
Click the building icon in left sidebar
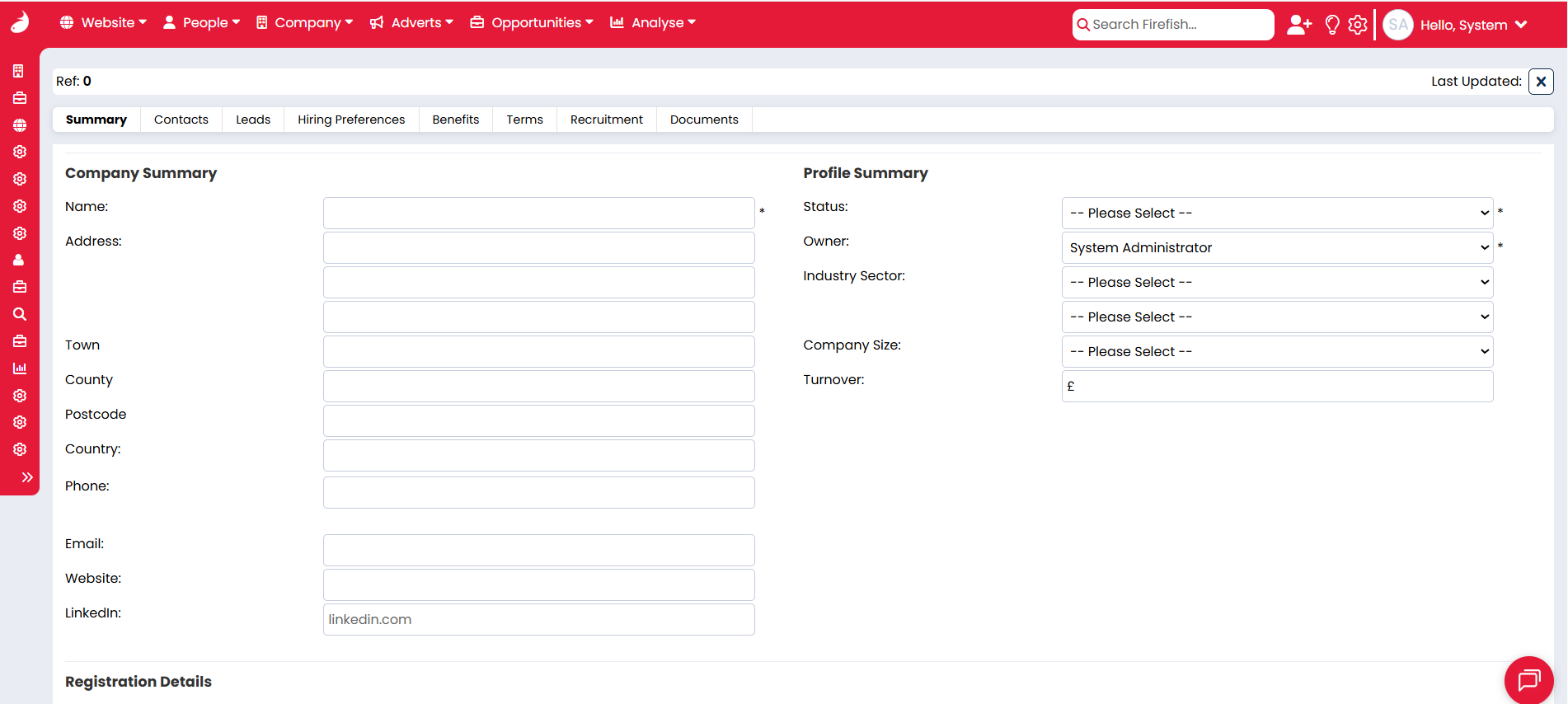pyautogui.click(x=20, y=71)
